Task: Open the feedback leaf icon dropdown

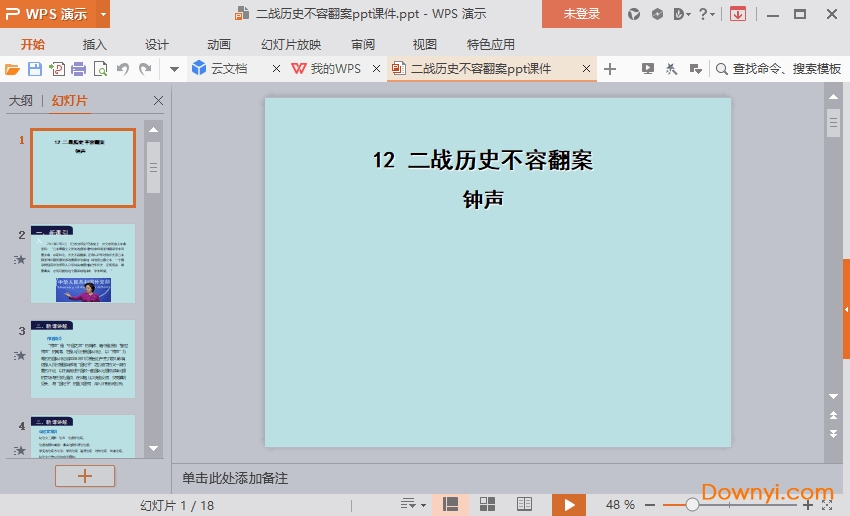Action: click(x=681, y=14)
